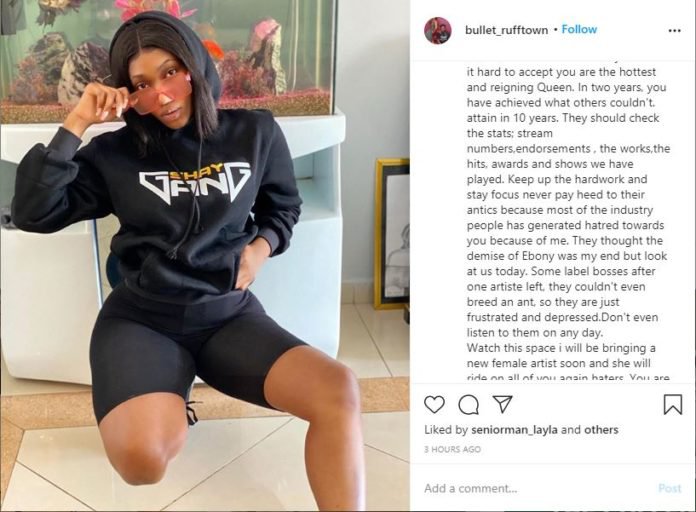Click 'Watch this space' caption line
696x512 pixels.
(561, 348)
